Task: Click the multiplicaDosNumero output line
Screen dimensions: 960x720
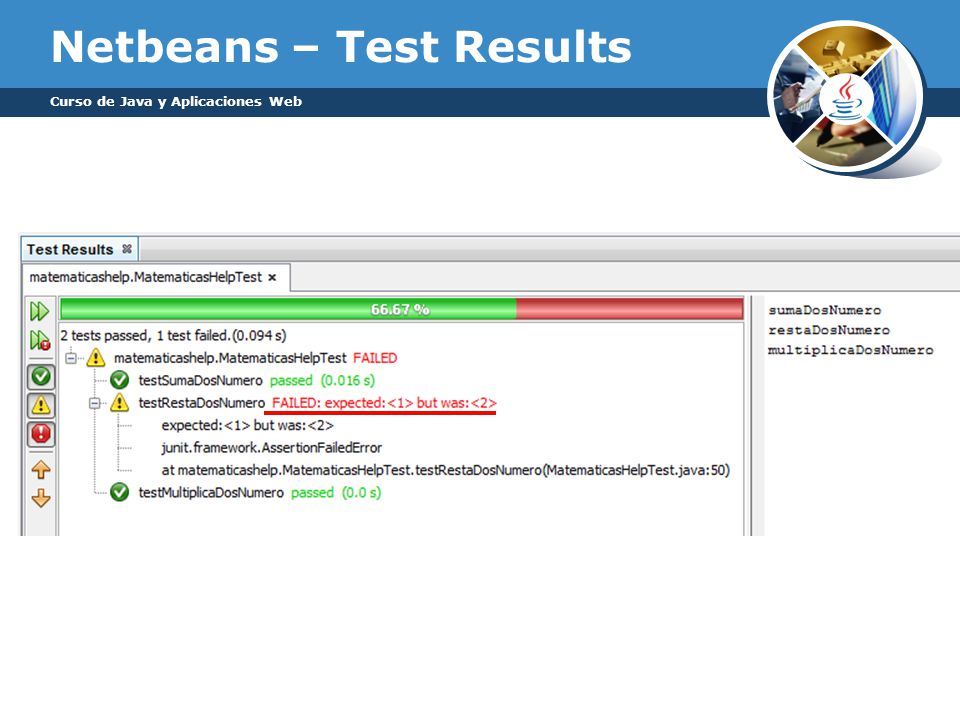Action: [850, 350]
